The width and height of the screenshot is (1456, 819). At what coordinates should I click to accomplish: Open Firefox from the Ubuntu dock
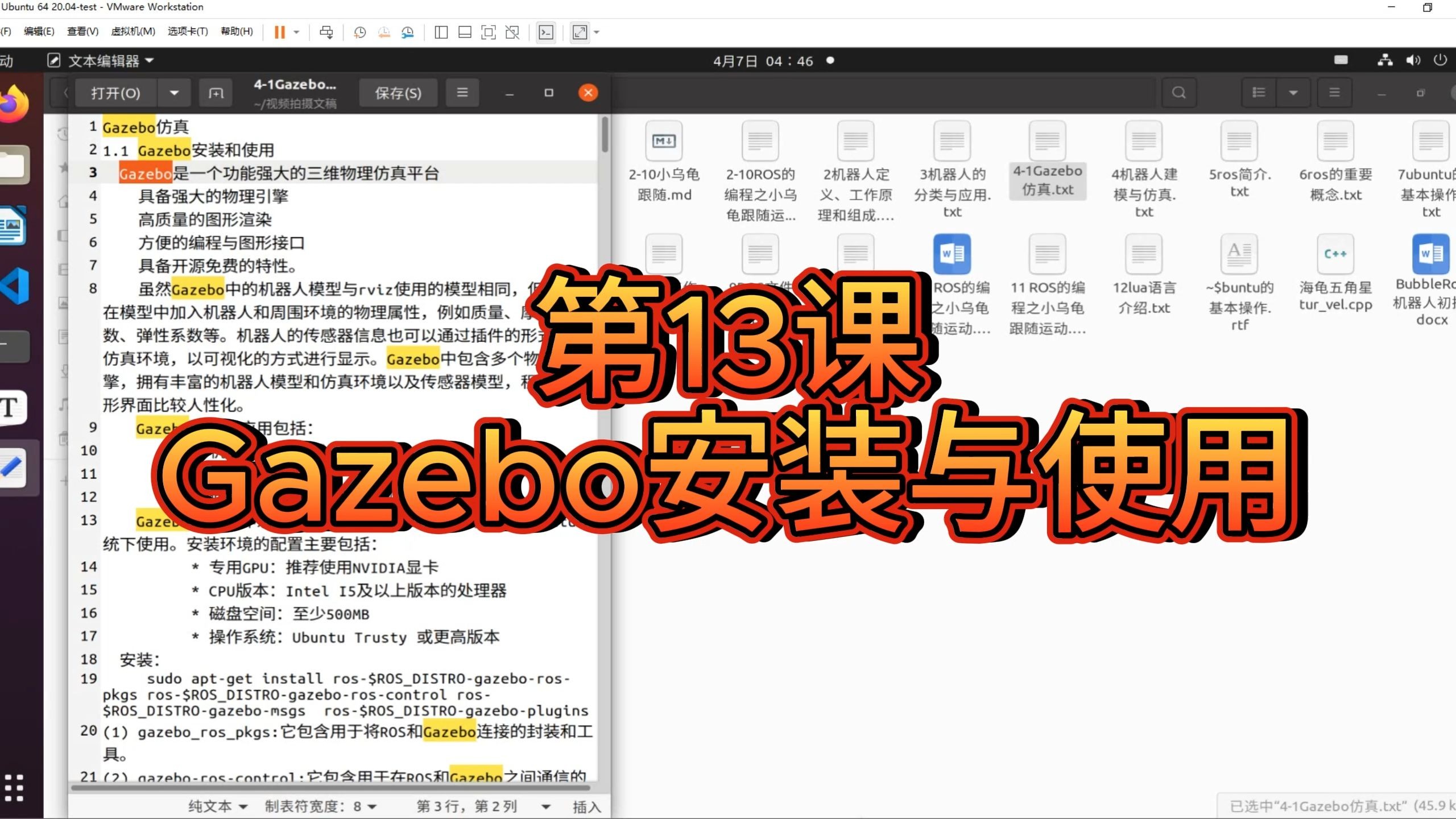pos(14,104)
